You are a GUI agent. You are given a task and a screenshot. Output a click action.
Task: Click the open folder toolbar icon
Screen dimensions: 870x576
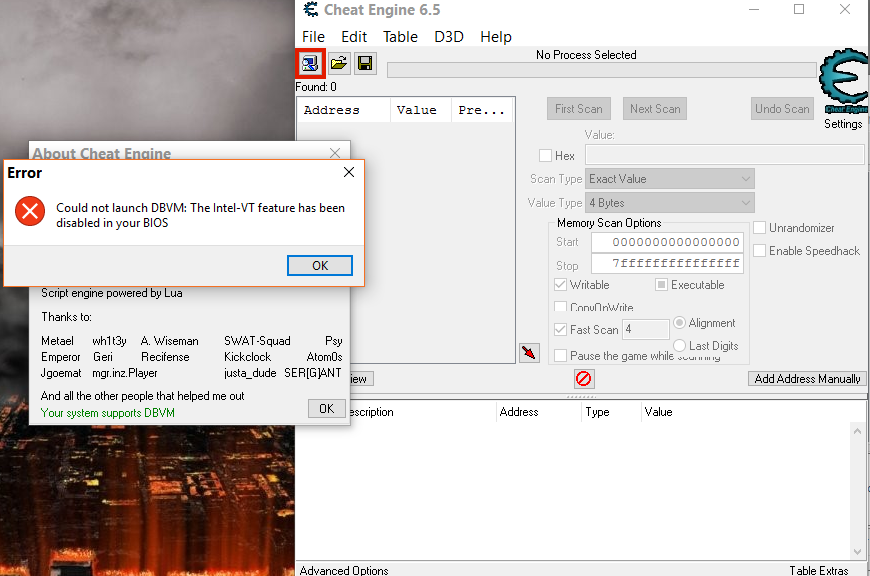pos(339,63)
